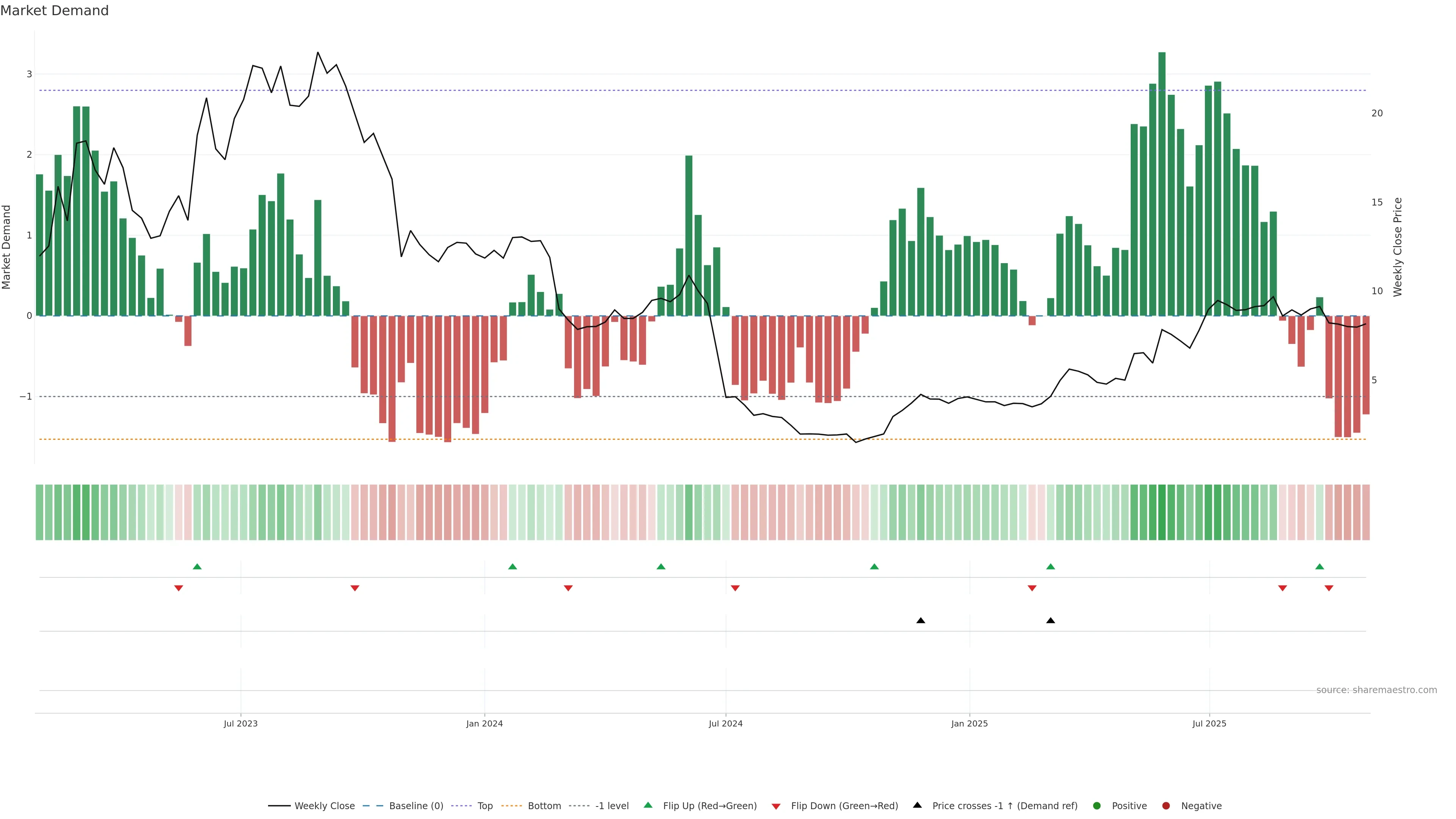This screenshot has height=819, width=1456.
Task: Click the Jan 2024 x-axis label
Action: 485,724
